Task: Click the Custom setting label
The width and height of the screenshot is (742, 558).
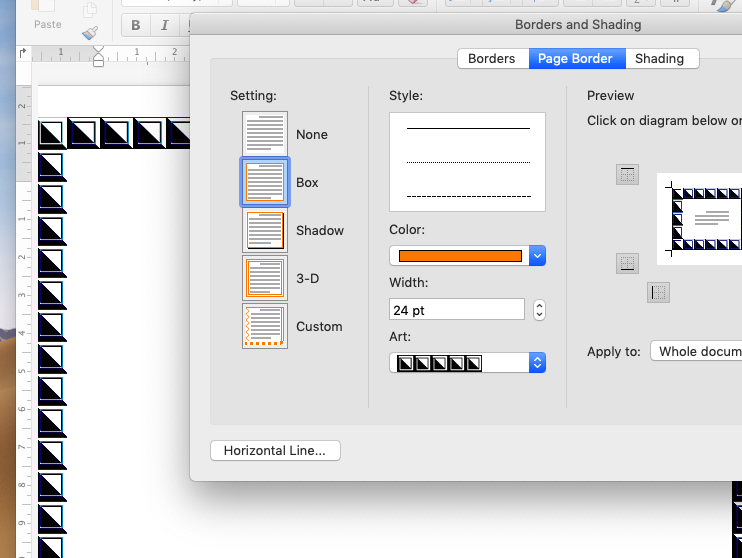Action: coord(319,327)
